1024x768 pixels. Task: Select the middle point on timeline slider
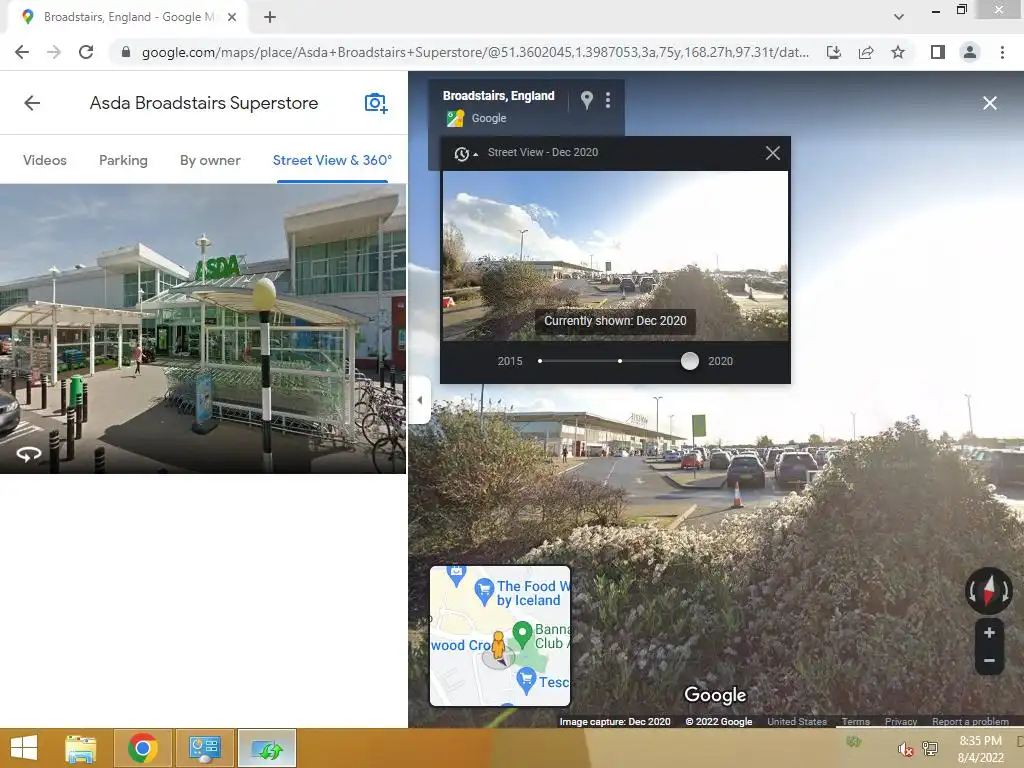click(620, 360)
